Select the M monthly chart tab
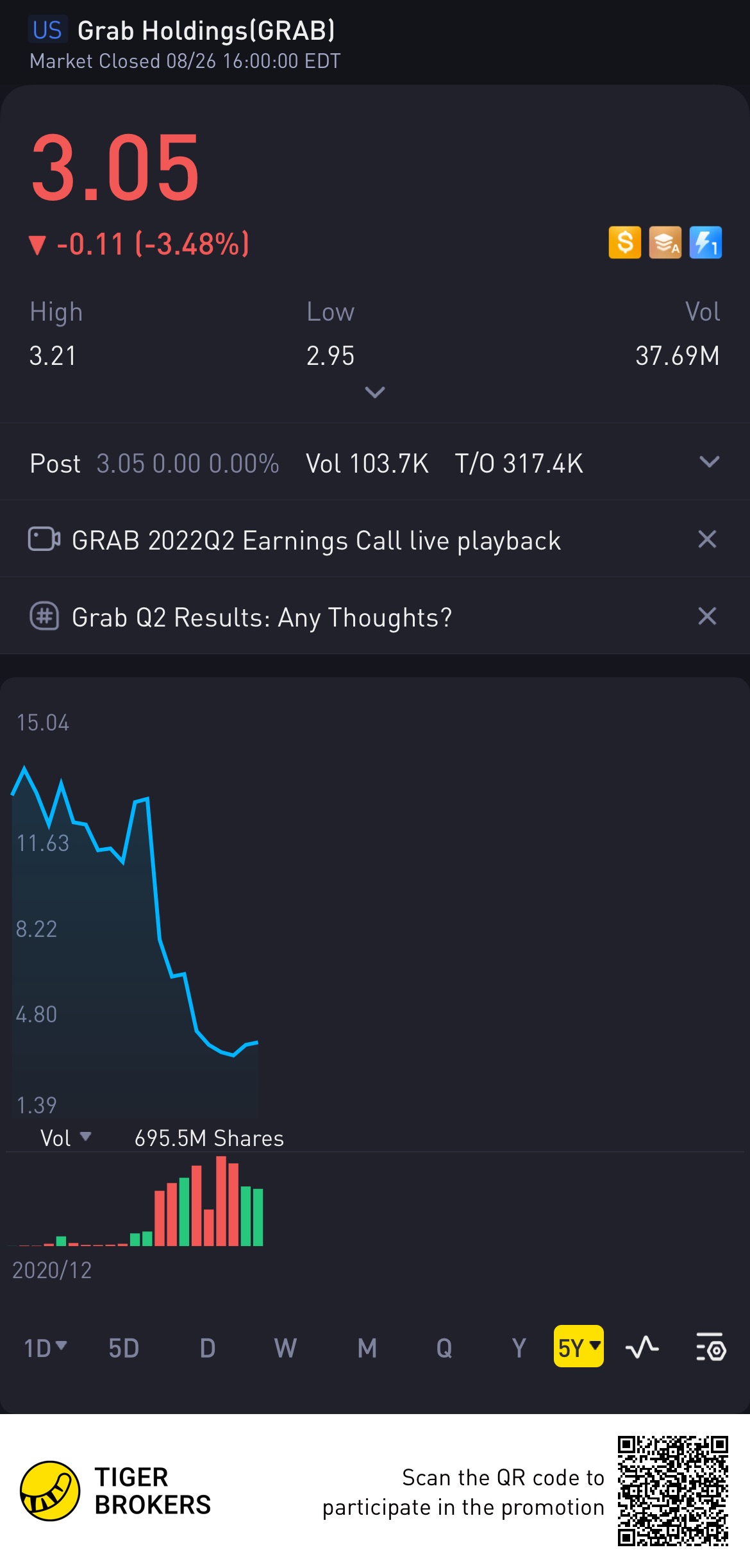750x1568 pixels. [x=367, y=1348]
